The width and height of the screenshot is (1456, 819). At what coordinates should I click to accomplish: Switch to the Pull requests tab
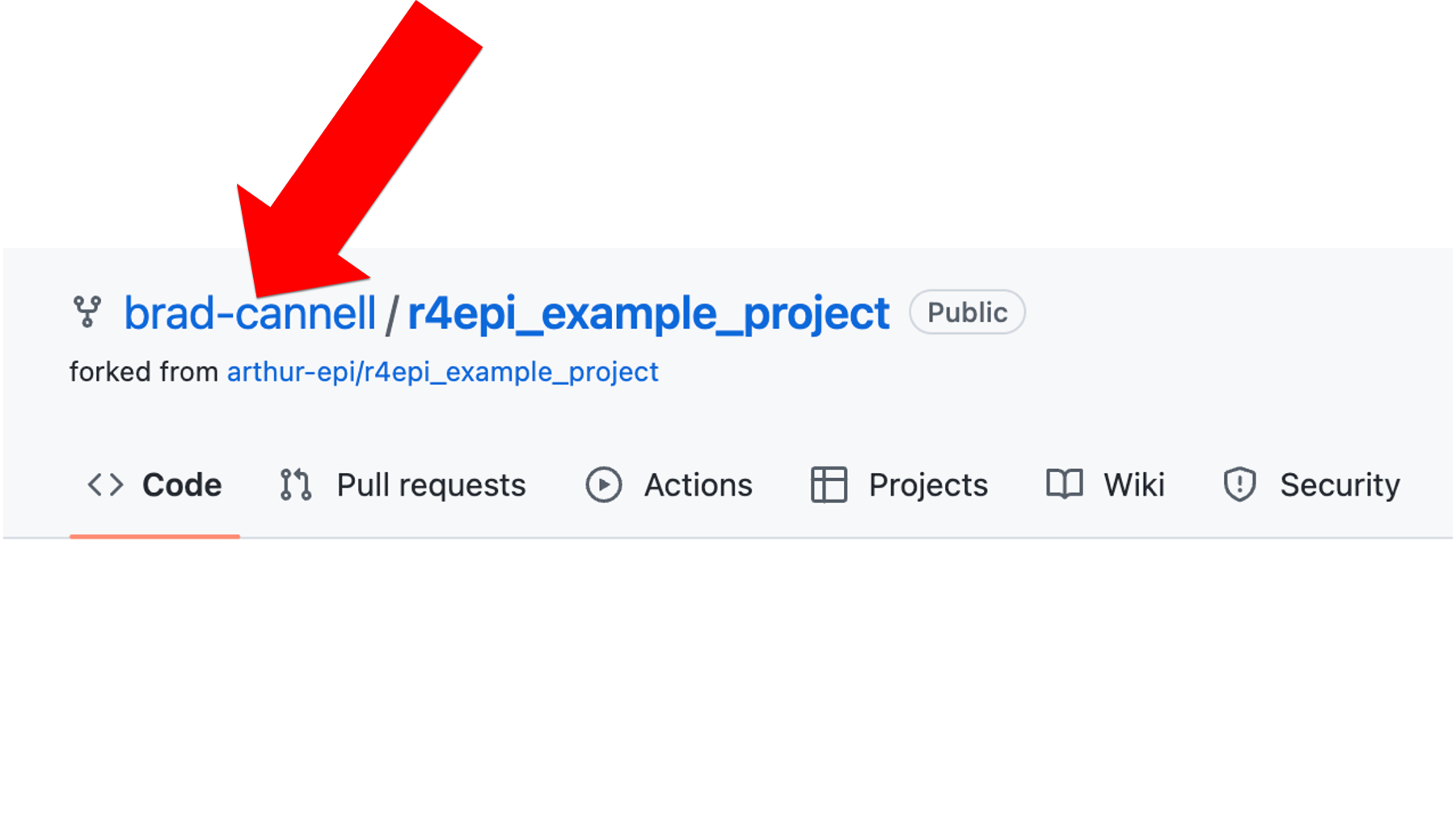click(431, 486)
